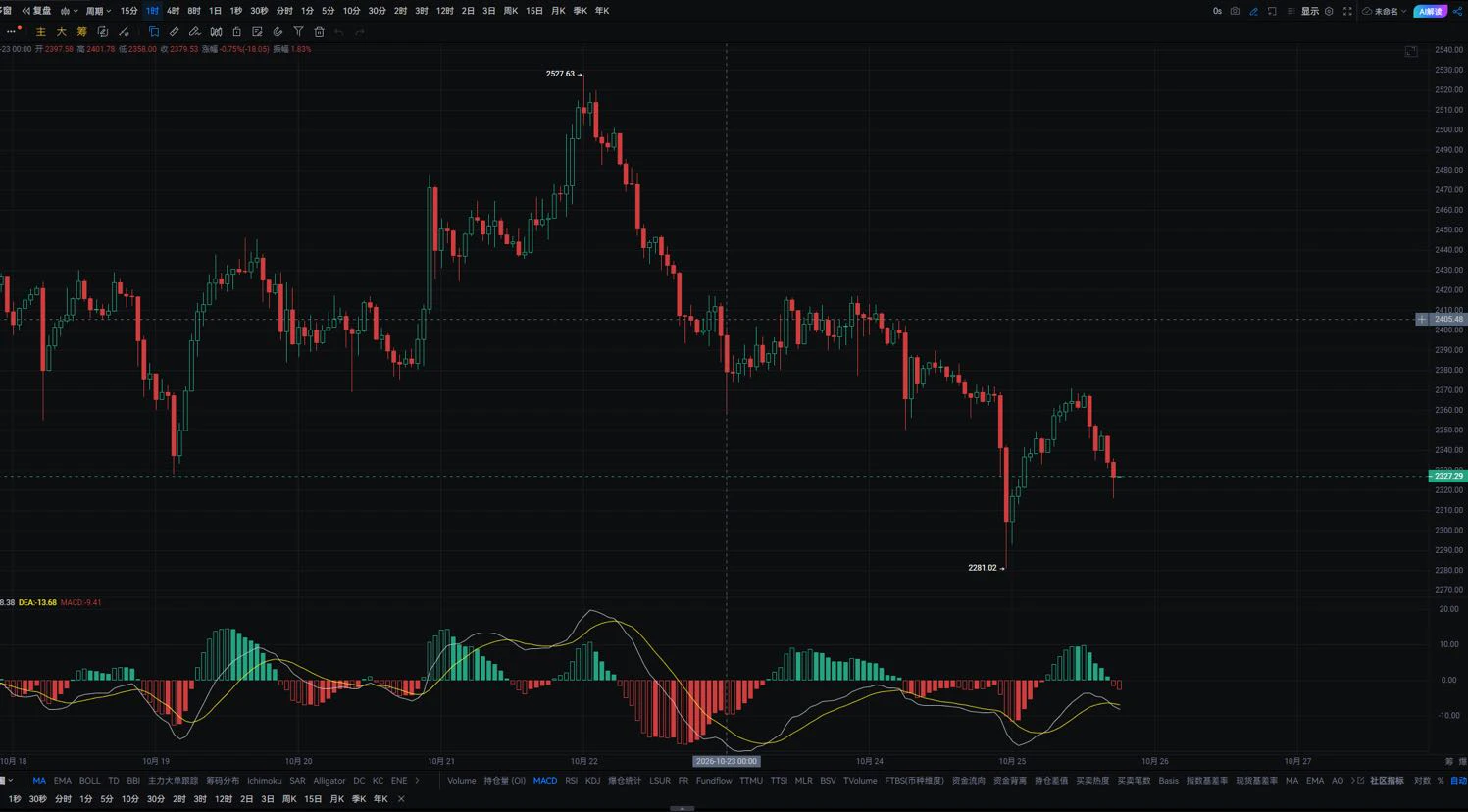This screenshot has width=1468, height=812.
Task: Toggle the MACD sub indicator
Action: [545, 781]
